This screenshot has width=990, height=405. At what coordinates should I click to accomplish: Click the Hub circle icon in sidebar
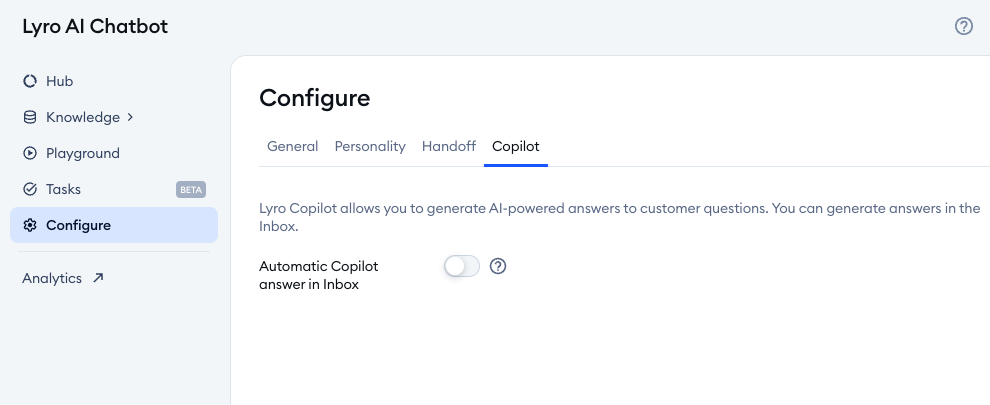30,81
